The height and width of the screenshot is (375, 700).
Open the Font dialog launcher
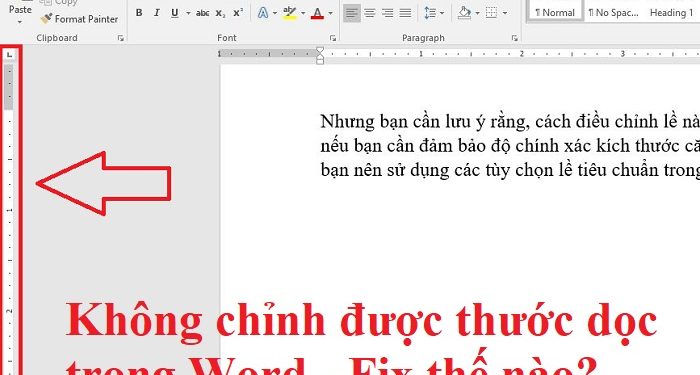click(x=333, y=38)
